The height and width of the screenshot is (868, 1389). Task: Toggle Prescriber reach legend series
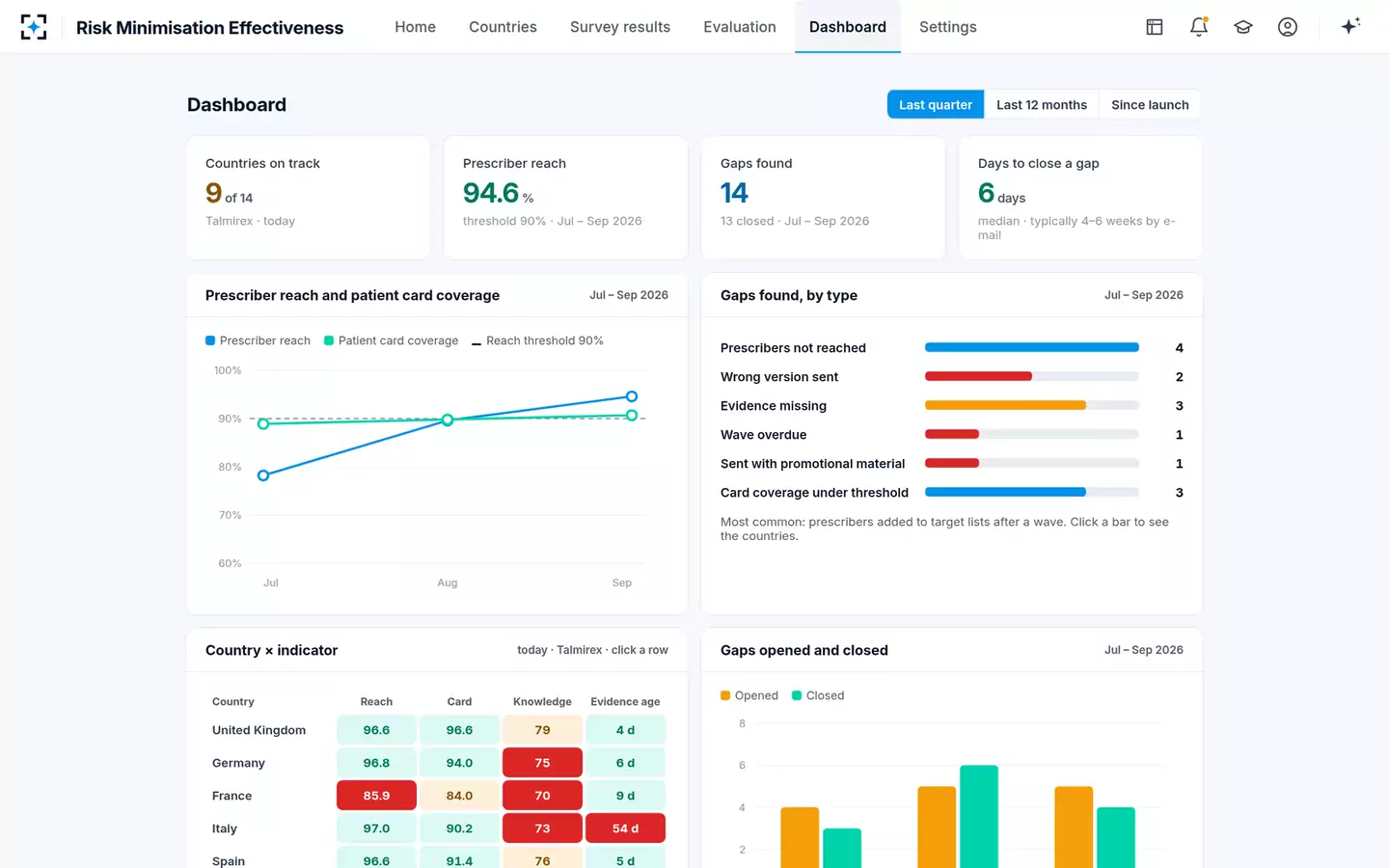point(259,340)
